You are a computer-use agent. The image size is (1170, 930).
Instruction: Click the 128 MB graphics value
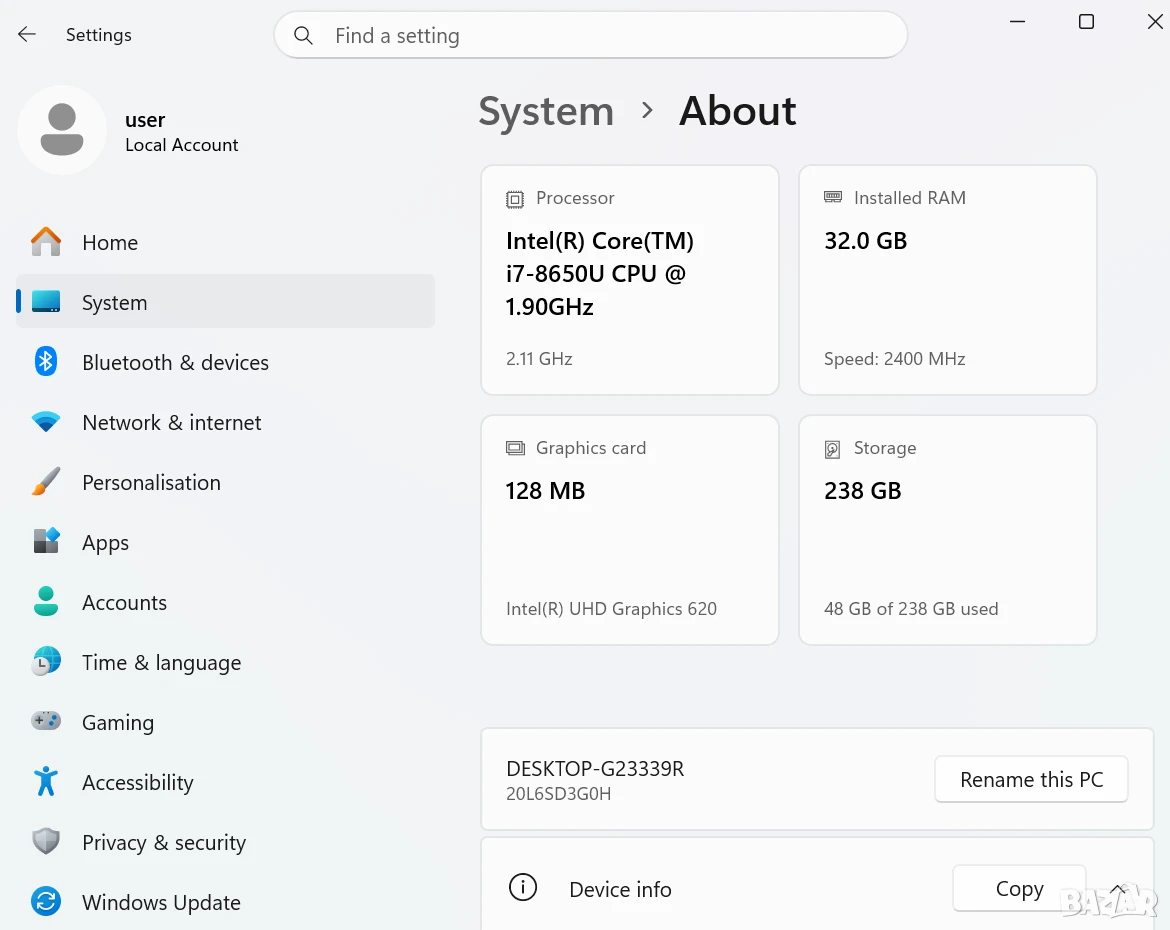545,490
